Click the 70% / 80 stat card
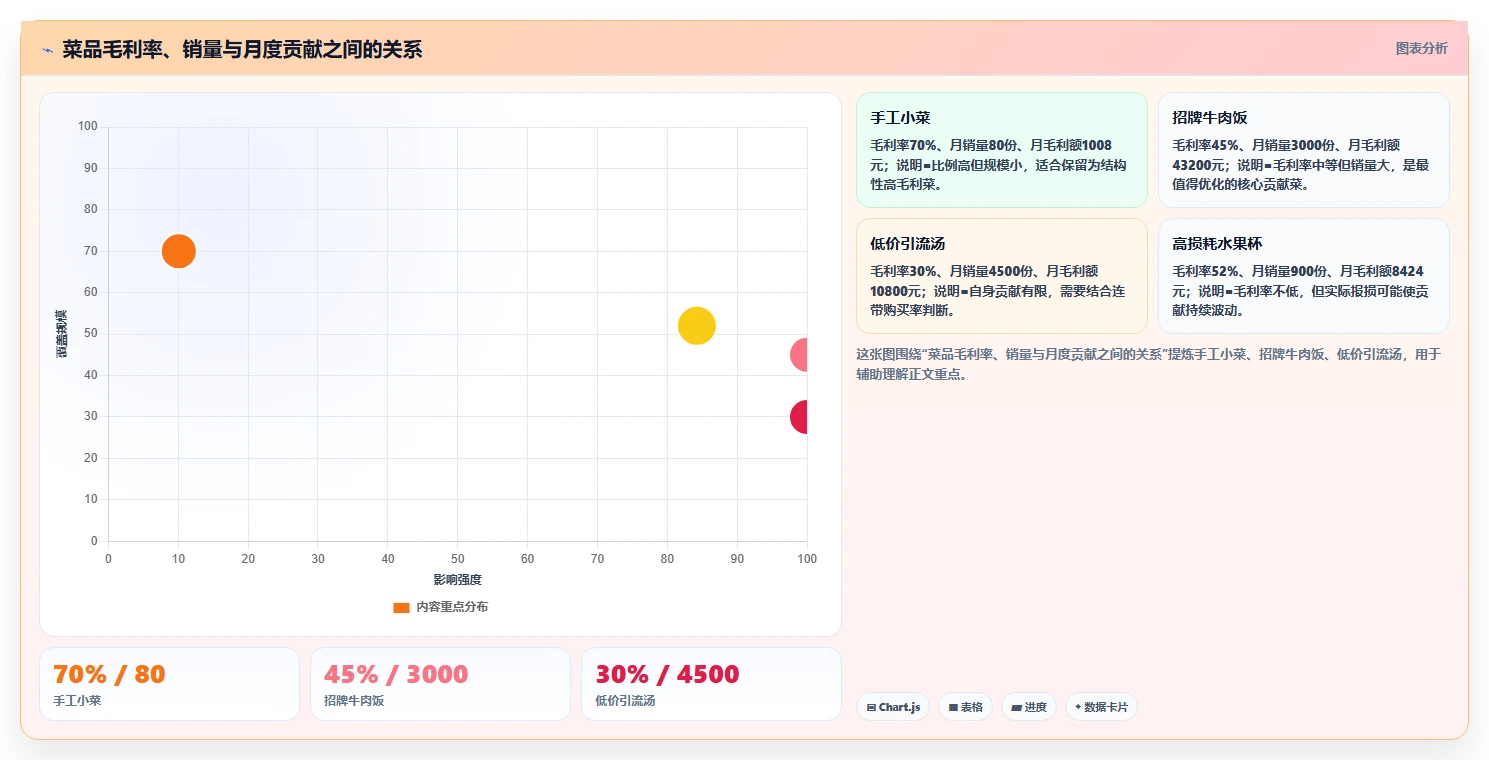 tap(169, 684)
